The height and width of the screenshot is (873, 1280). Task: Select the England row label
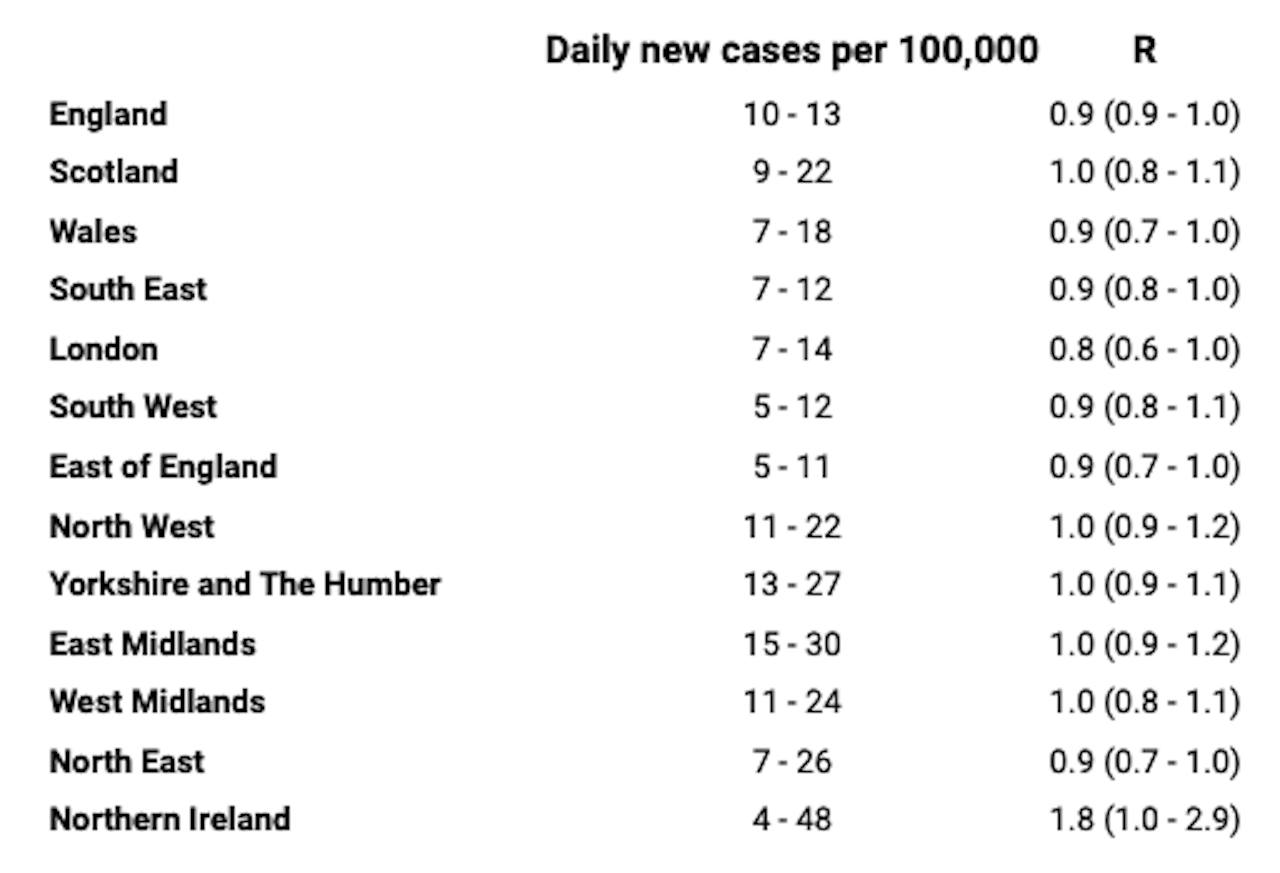108,114
